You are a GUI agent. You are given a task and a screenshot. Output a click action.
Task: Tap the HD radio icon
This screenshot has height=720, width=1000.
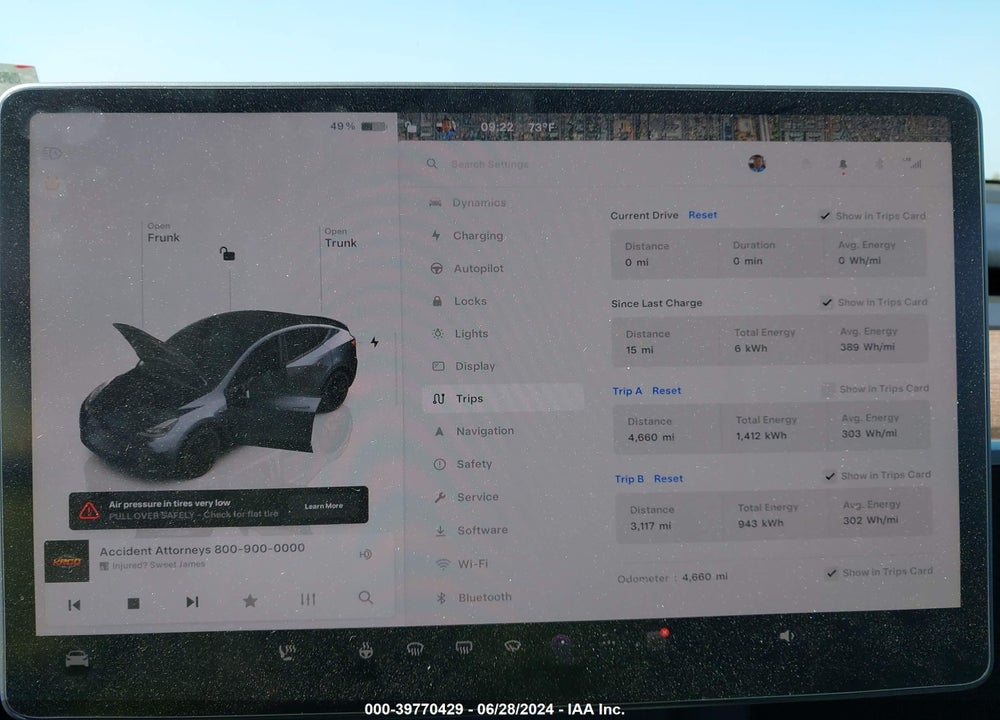[x=365, y=554]
